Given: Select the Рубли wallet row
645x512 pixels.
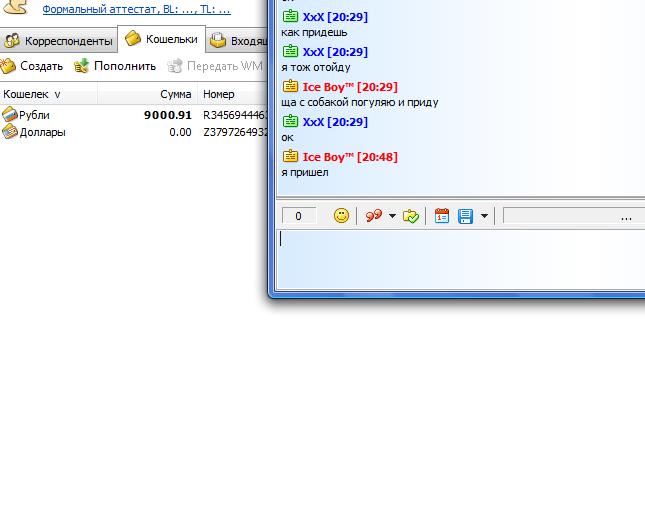Looking at the screenshot, I should coord(134,115).
